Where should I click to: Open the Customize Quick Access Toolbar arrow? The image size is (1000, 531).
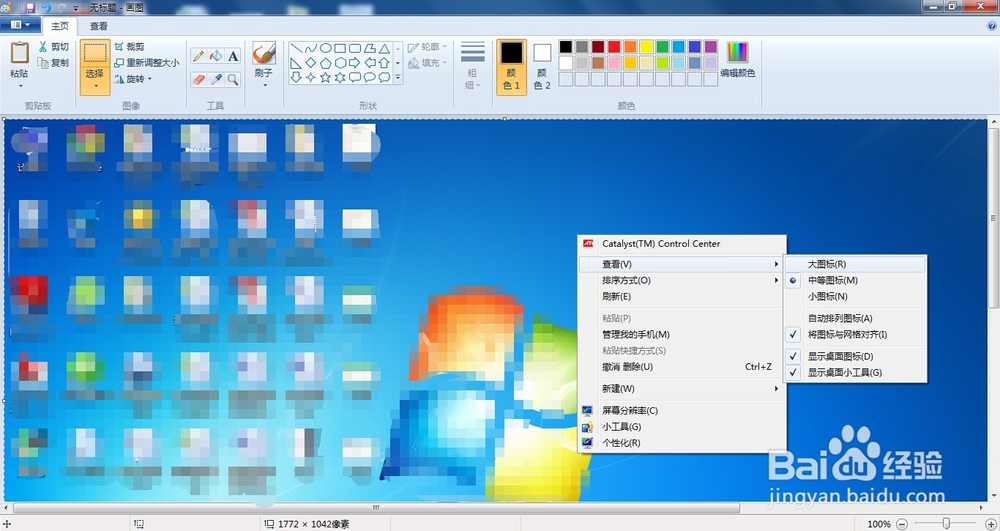coord(76,8)
